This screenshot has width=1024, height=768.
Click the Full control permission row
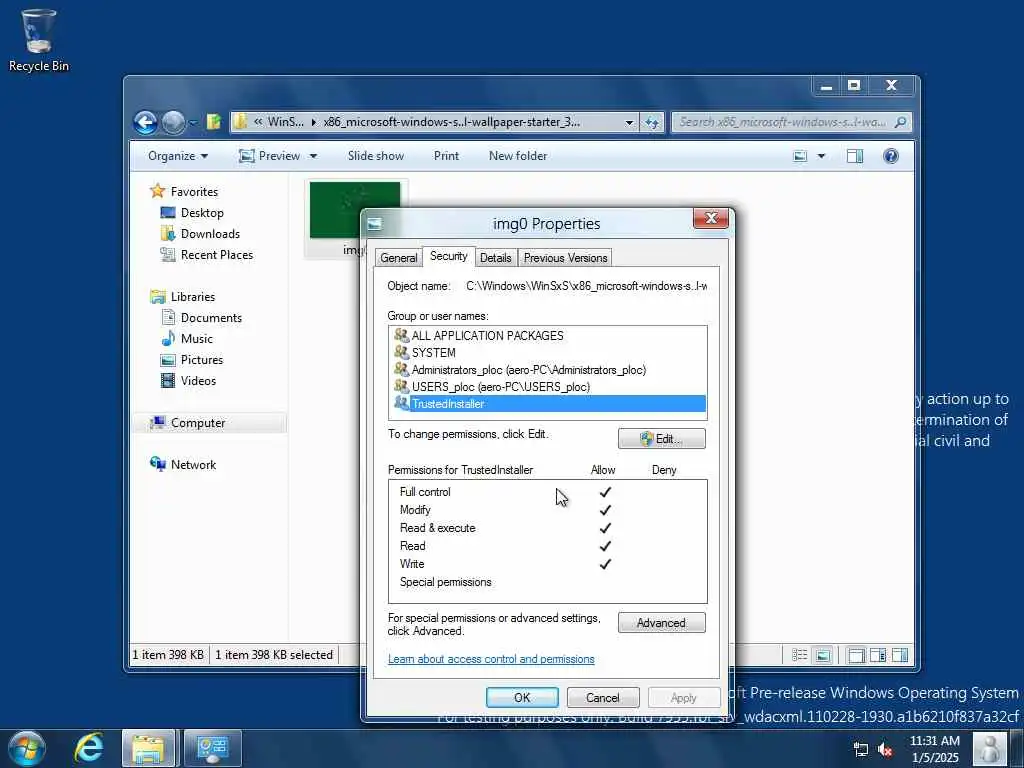(x=547, y=492)
